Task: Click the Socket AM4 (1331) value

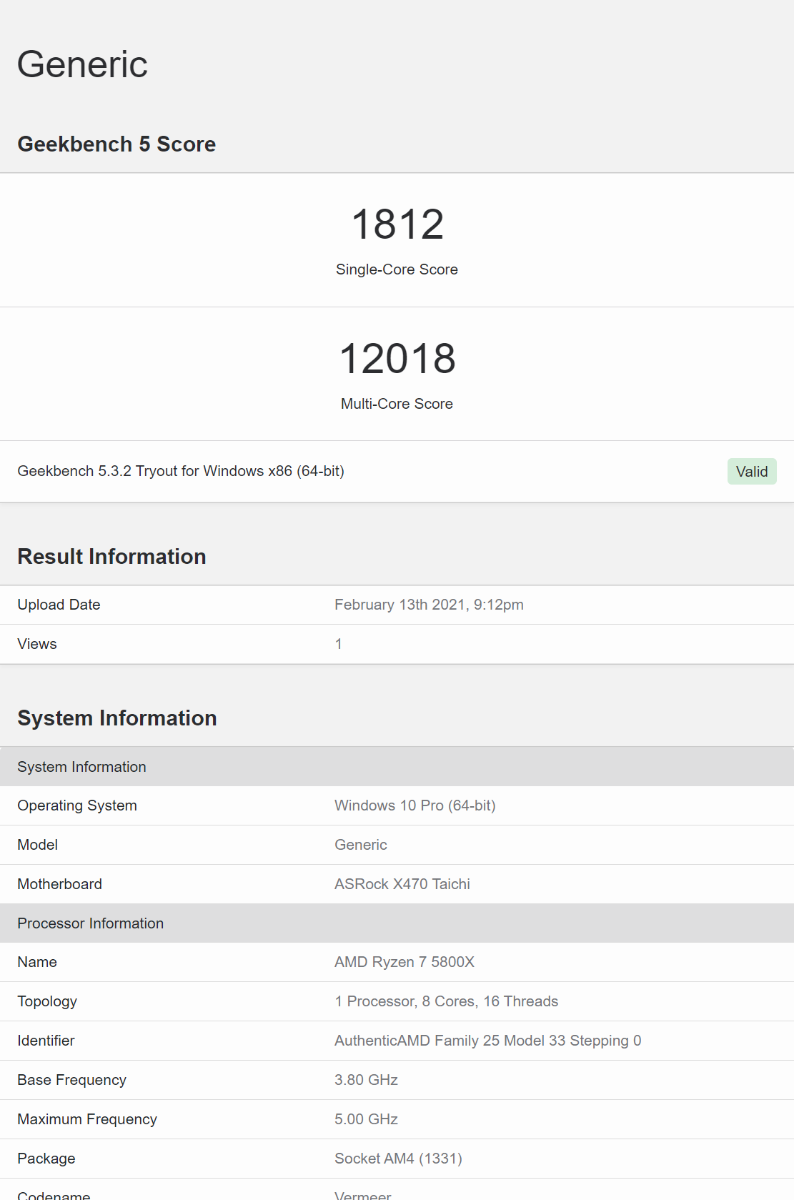Action: click(x=398, y=1158)
